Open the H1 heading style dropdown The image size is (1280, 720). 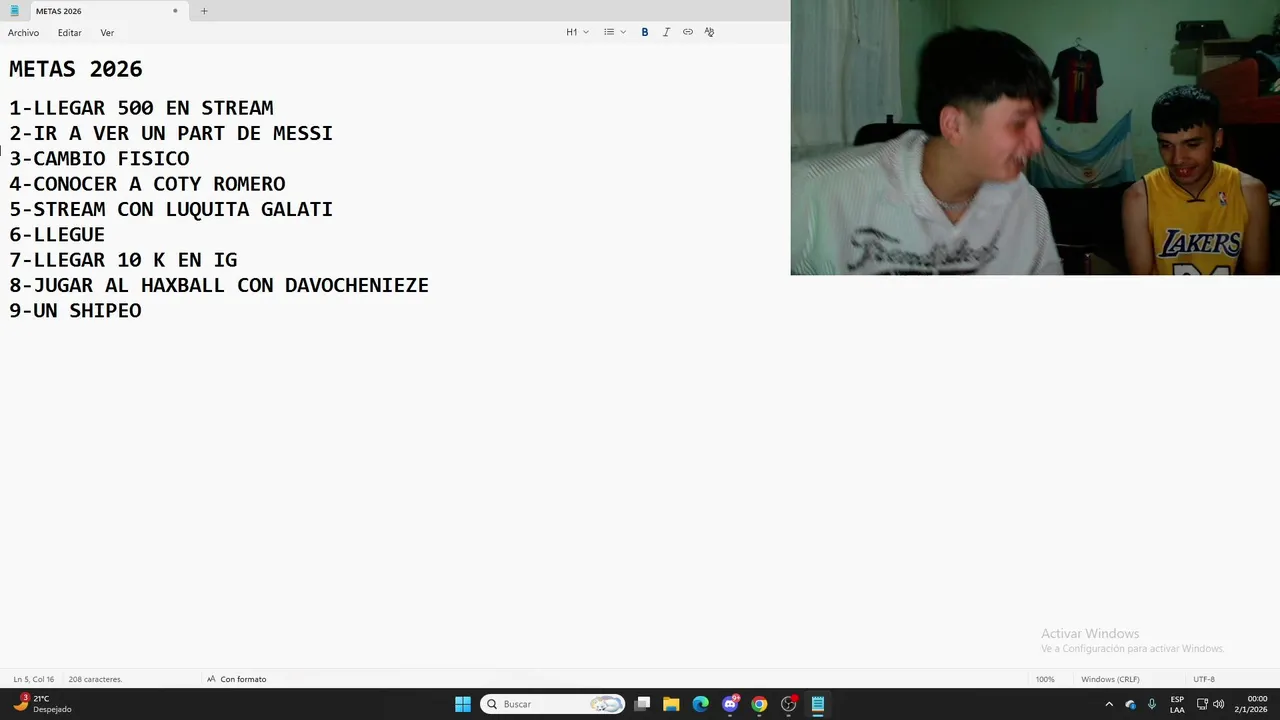coord(578,32)
